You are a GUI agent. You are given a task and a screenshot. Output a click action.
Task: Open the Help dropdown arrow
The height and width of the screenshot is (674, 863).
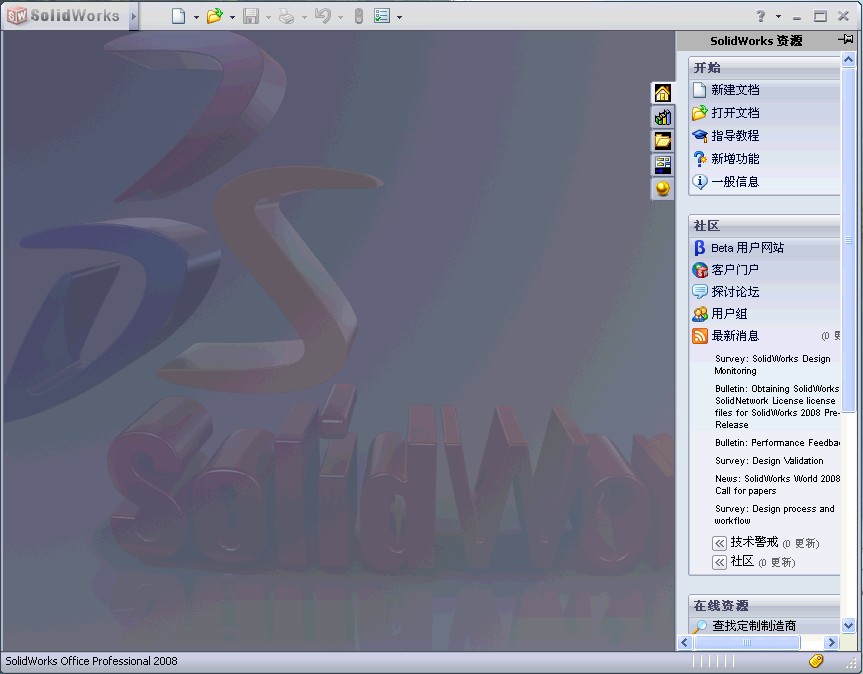[778, 16]
